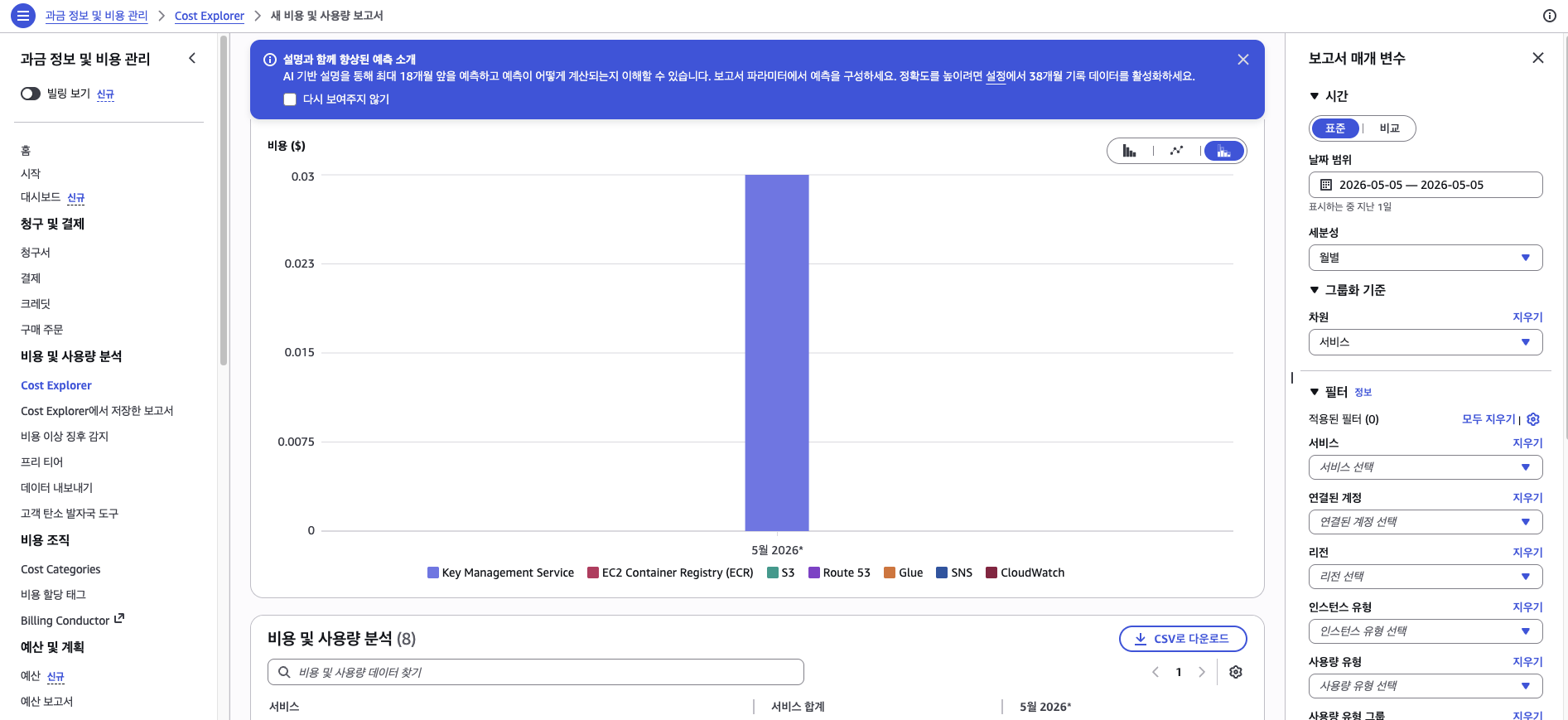Open the linked account filter dropdown
Screen dimensions: 1568x720
(x=1426, y=522)
